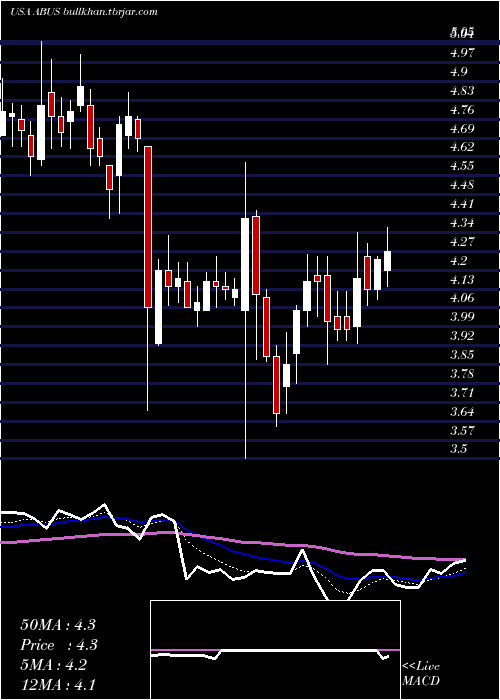Click the 3.71 price axis label

pos(462,392)
